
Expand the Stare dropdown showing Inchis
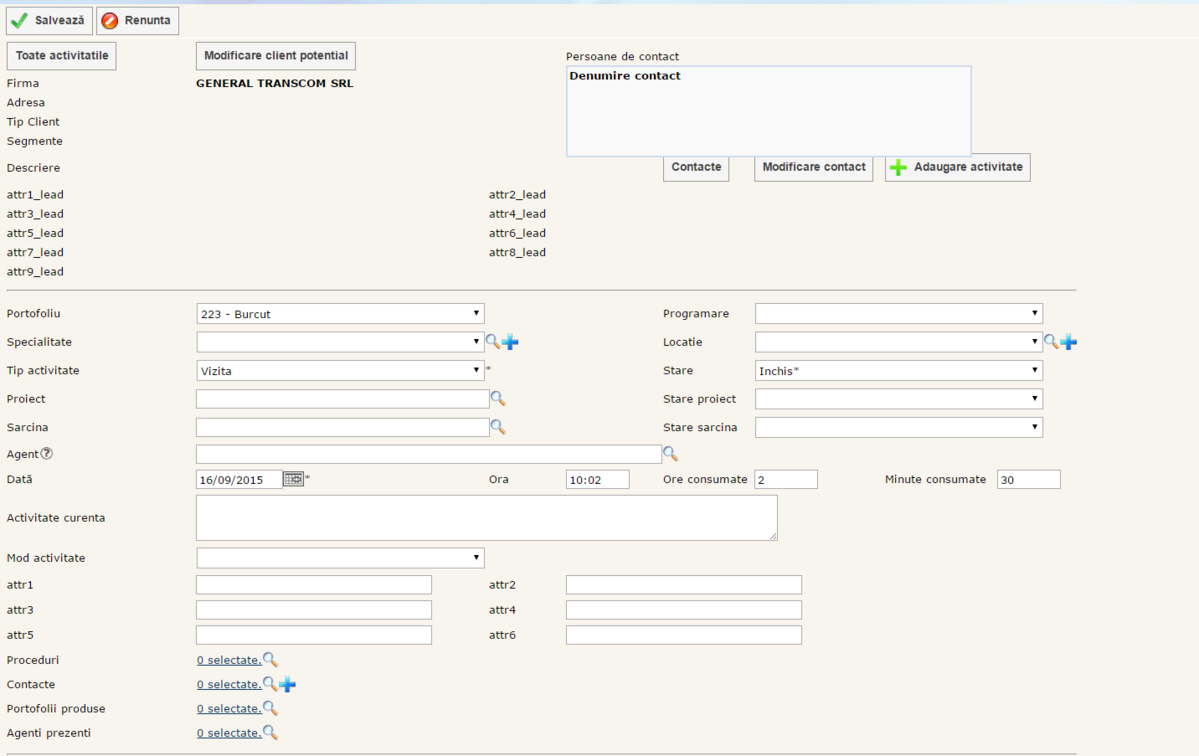(898, 371)
